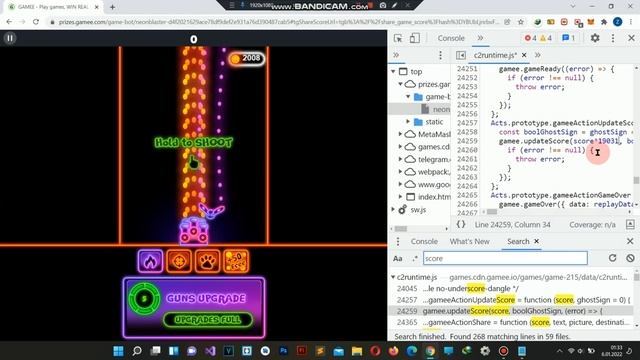Open search result line 24259

click(x=511, y=311)
